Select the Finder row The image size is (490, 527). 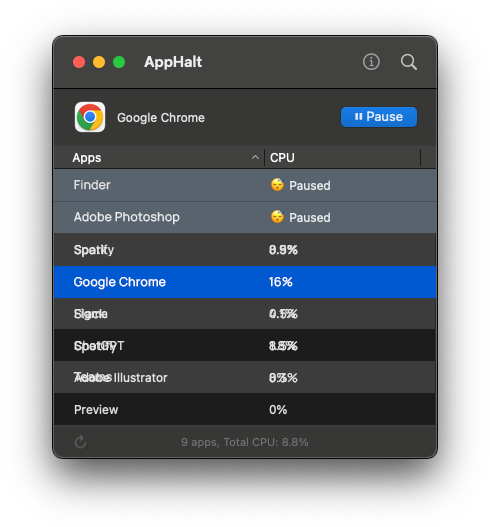[245, 185]
